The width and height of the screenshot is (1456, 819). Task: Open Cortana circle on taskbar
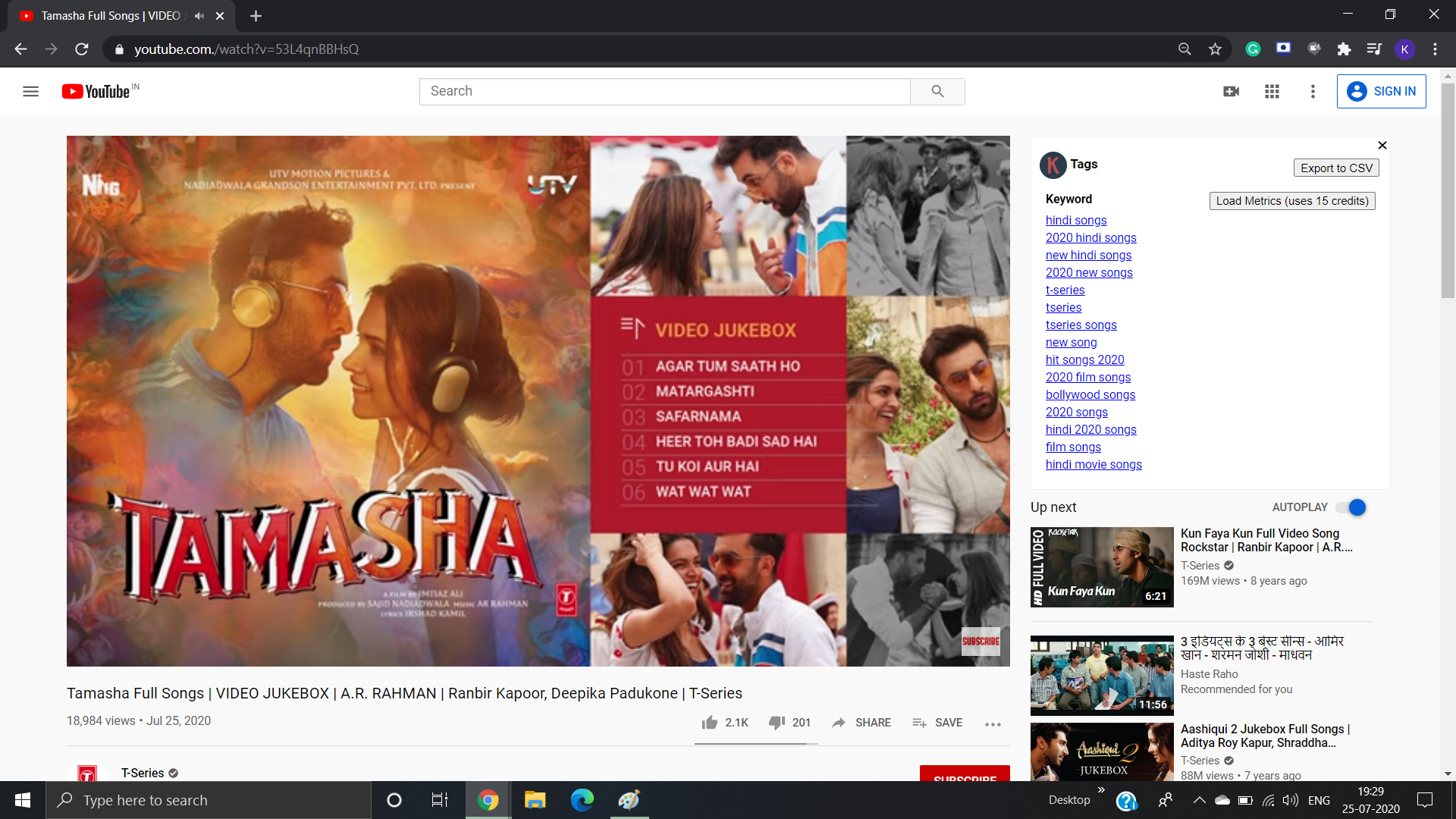pos(394,800)
